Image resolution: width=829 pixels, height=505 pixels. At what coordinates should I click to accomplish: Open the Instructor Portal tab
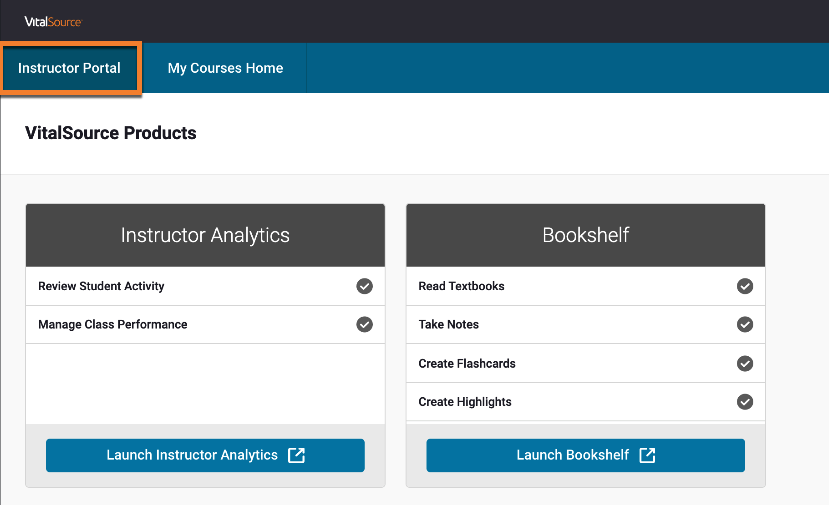pos(70,68)
